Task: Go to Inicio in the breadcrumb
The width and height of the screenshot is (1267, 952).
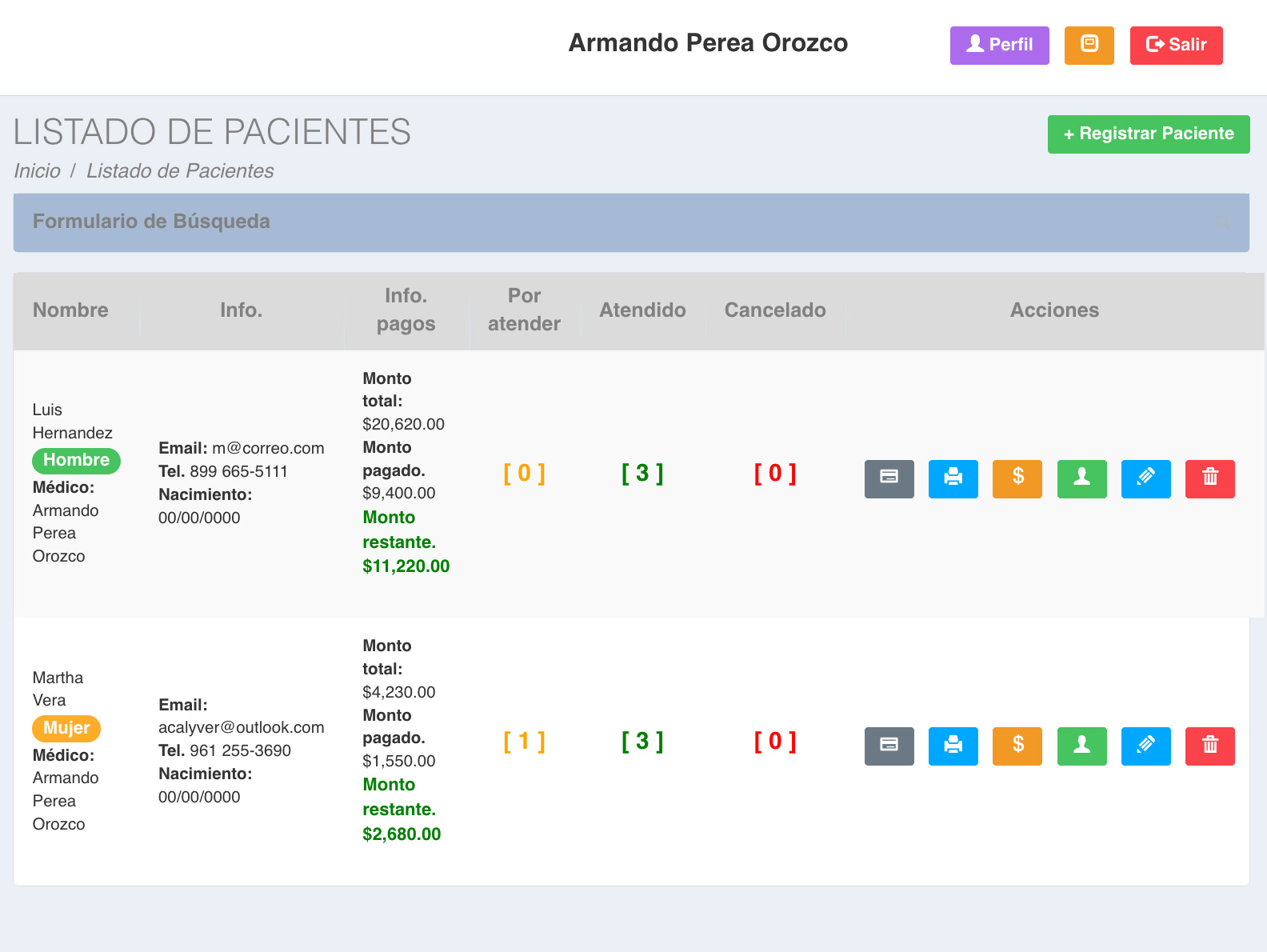Action: tap(37, 171)
